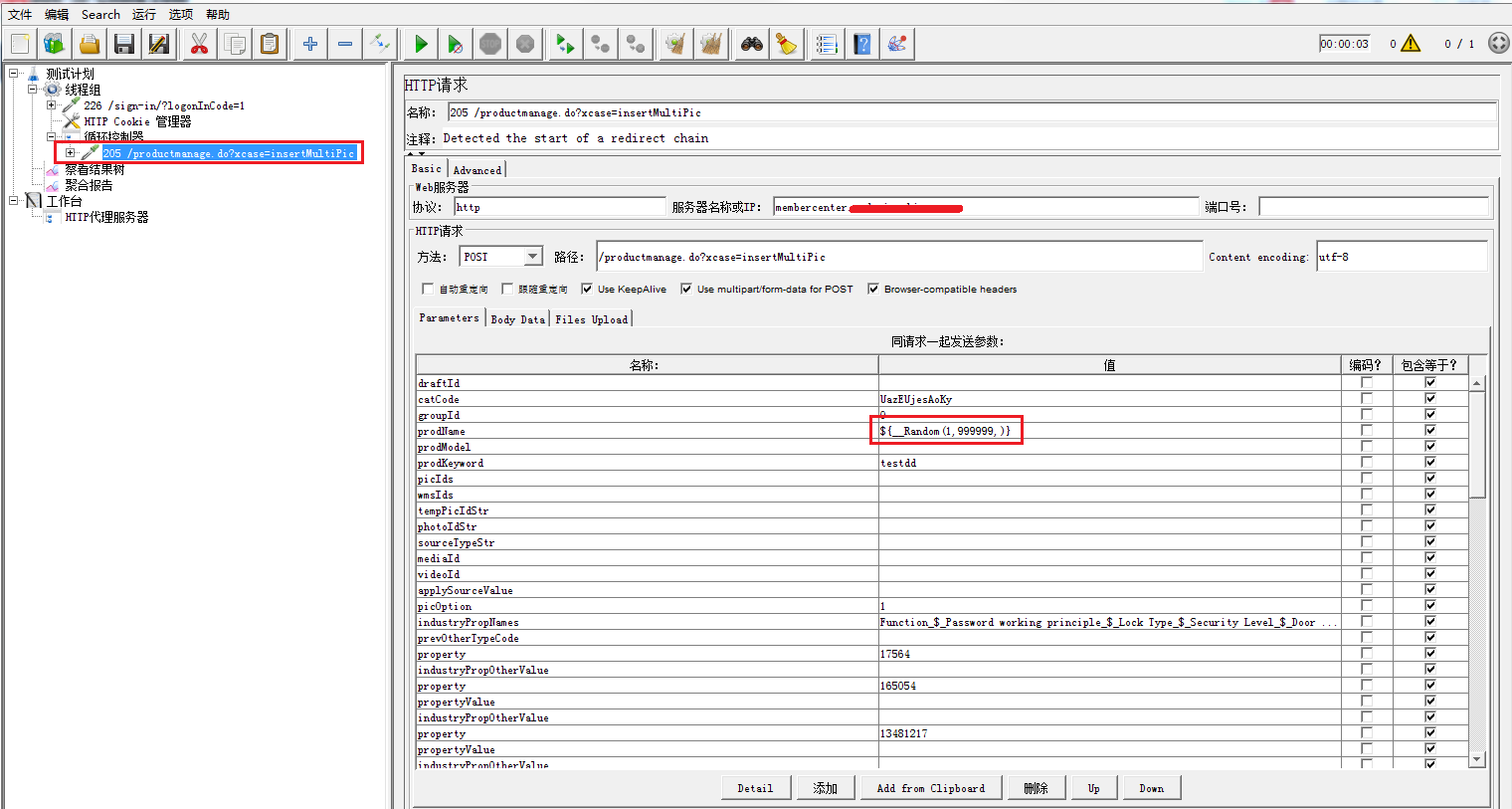Check the 编码 box for prodName row
Image resolution: width=1512 pixels, height=809 pixels.
click(1367, 431)
